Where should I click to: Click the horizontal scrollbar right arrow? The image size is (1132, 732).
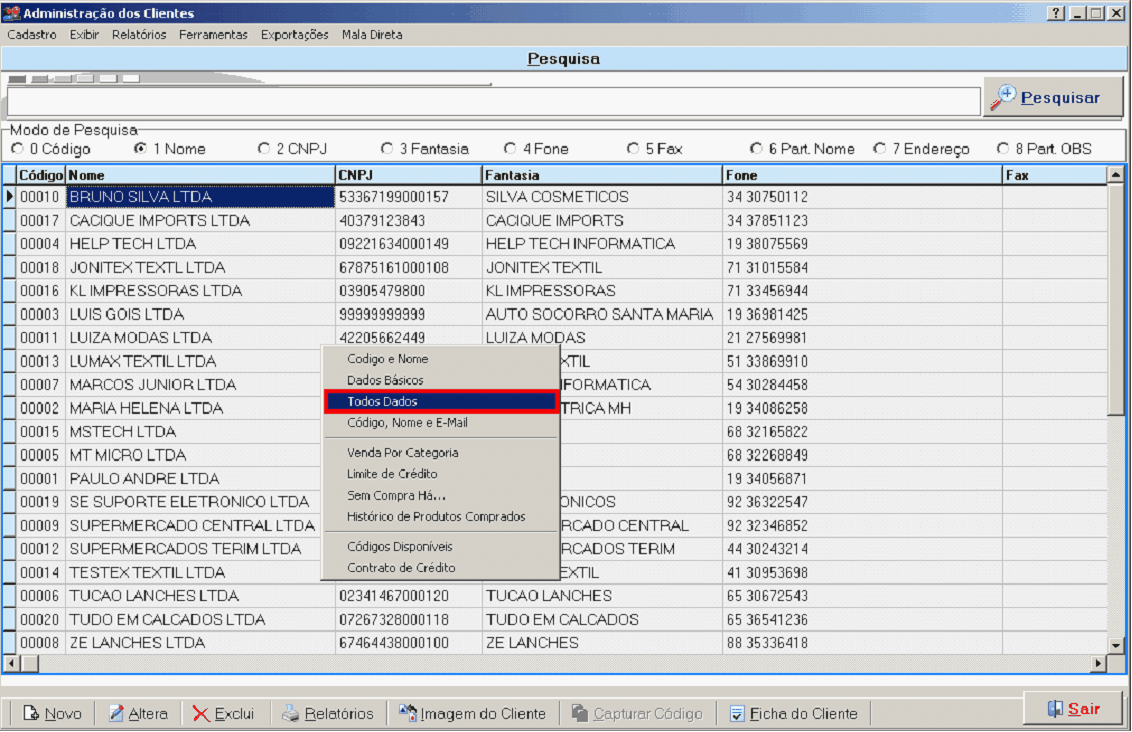pyautogui.click(x=1099, y=663)
